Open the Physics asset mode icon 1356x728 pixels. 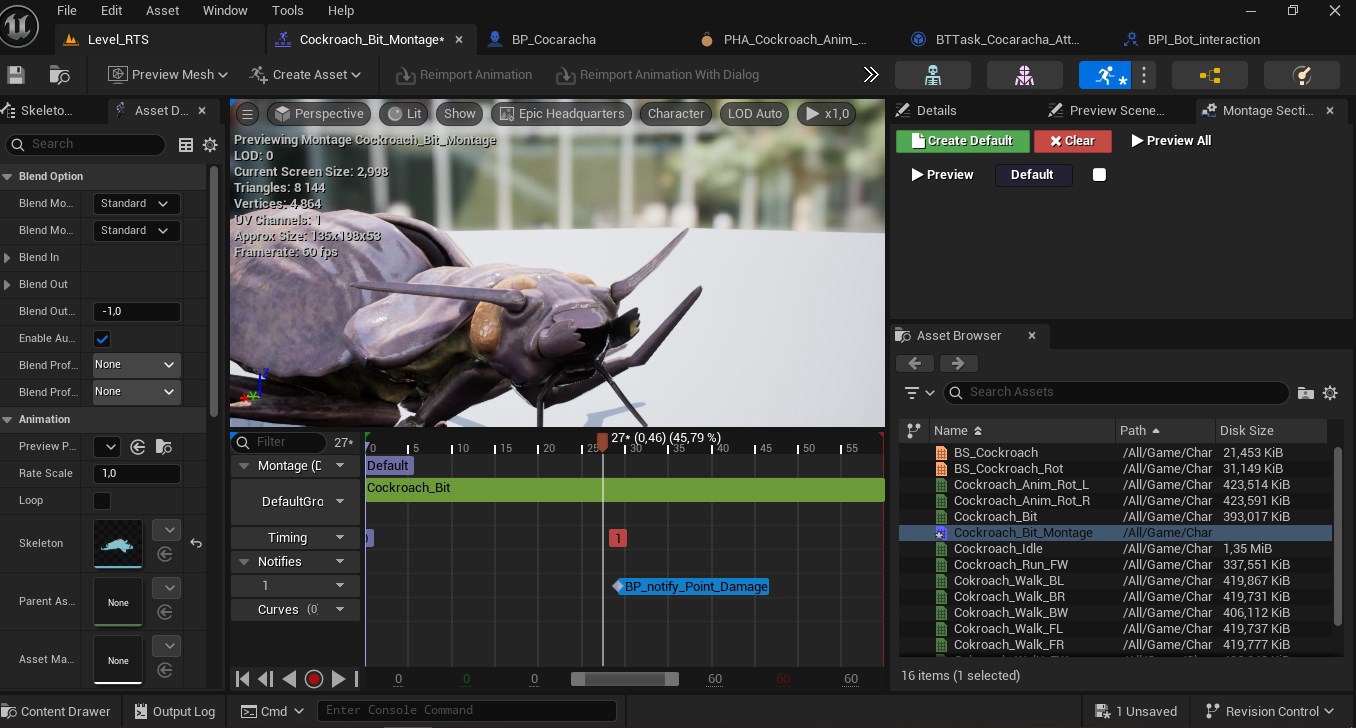(x=1301, y=75)
